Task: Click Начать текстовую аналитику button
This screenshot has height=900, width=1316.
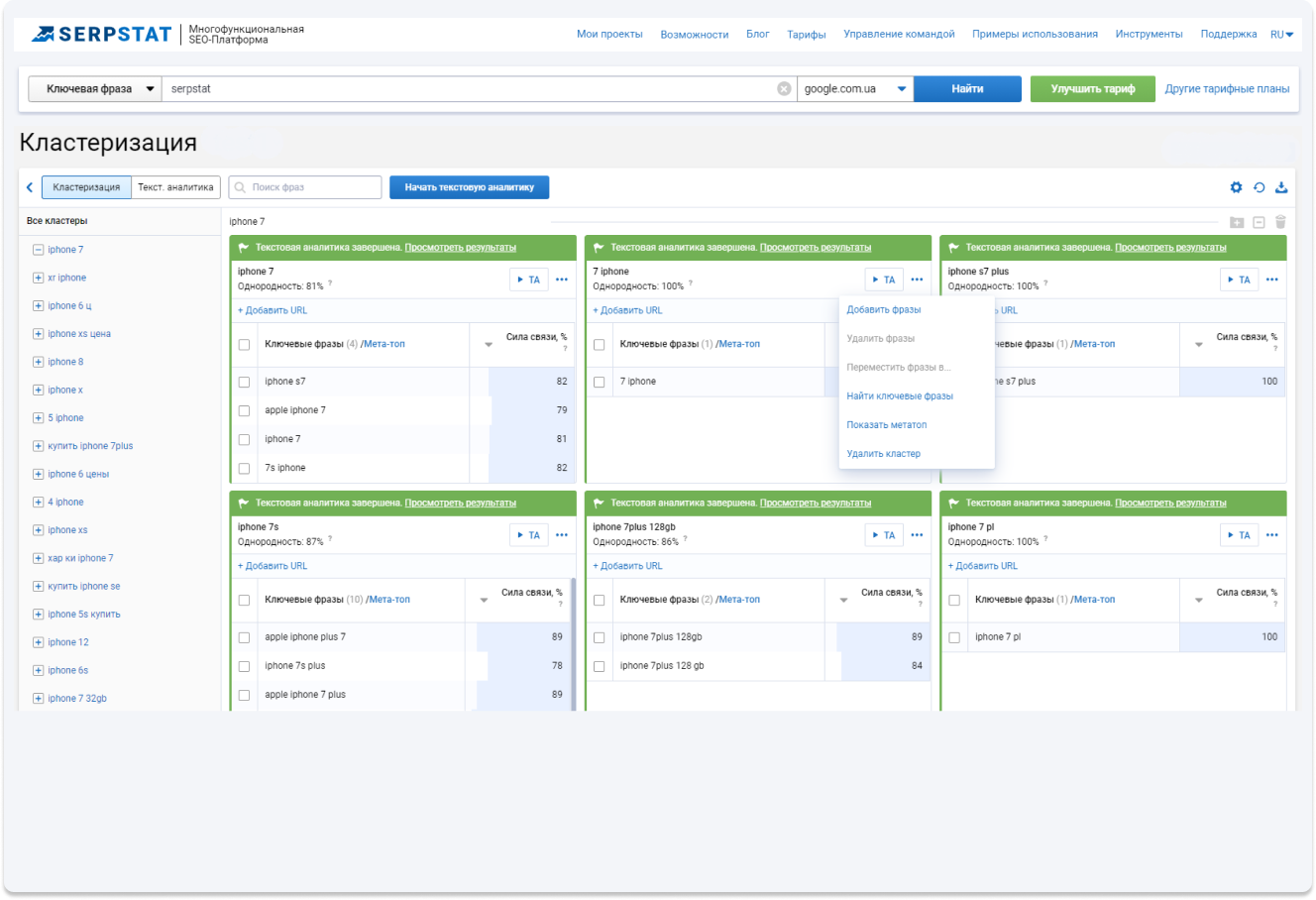Action: pos(469,187)
